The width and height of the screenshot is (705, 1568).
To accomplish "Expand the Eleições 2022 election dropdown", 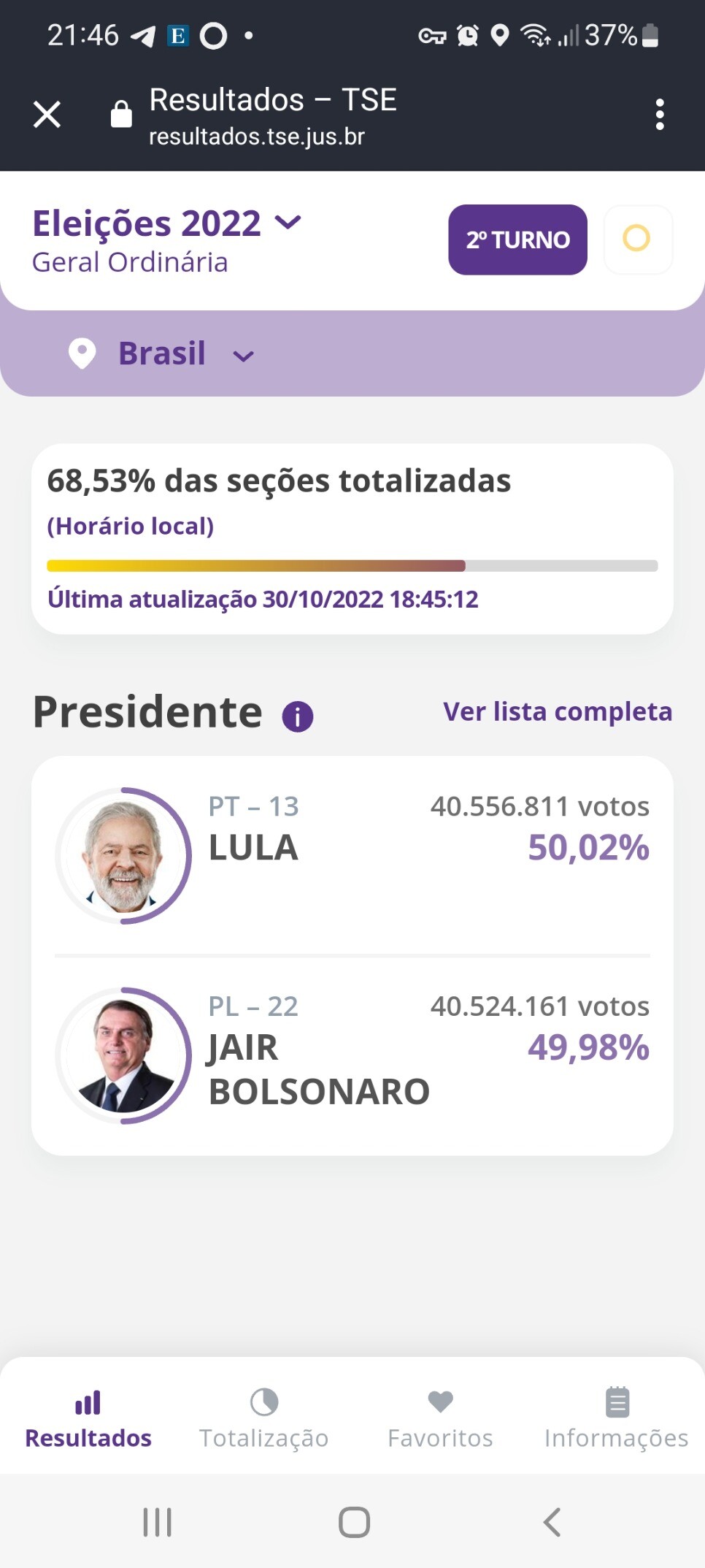I will [288, 223].
